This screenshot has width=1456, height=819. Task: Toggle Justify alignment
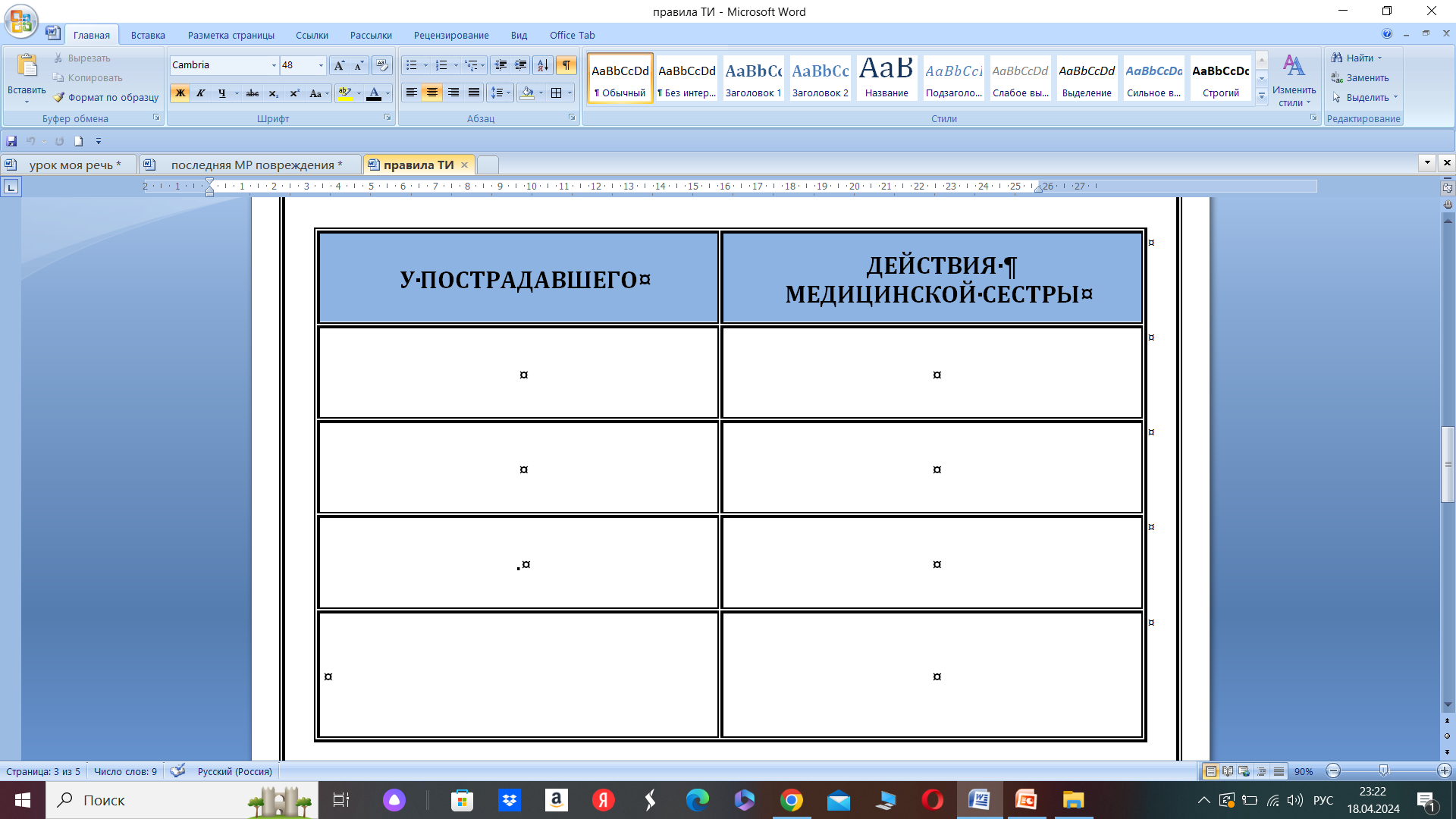pyautogui.click(x=474, y=93)
